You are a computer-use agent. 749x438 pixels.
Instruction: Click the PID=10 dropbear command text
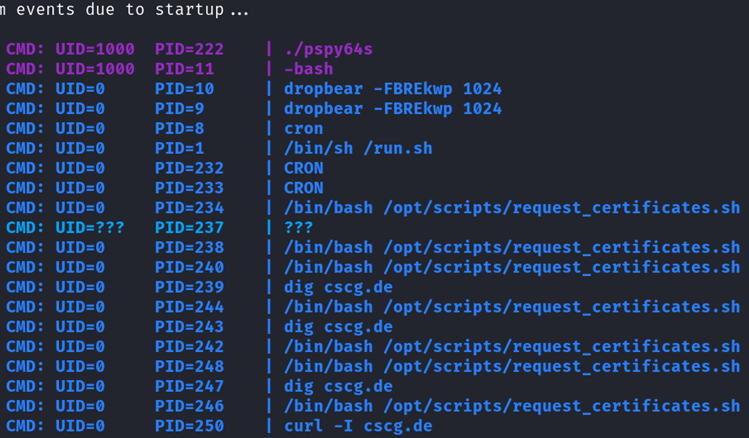click(393, 89)
